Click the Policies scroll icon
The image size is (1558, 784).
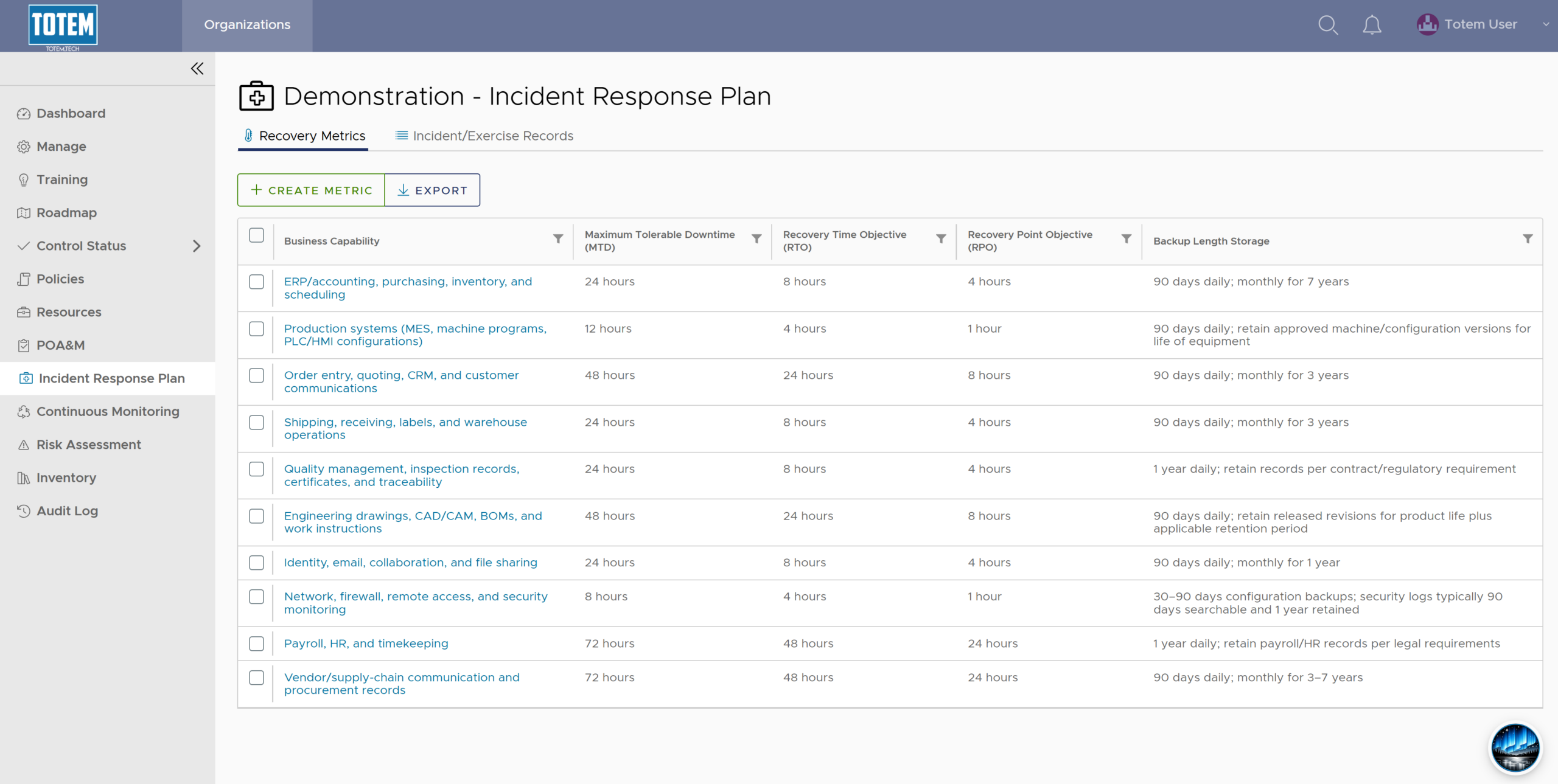[24, 279]
